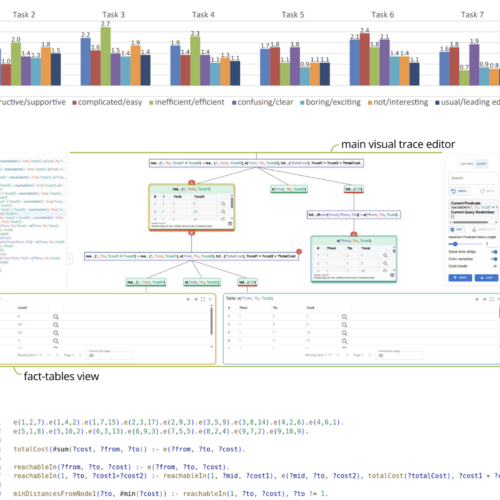The height and width of the screenshot is (500, 500).
Task: Go to previous page in yellow fact table
Action: point(58,355)
